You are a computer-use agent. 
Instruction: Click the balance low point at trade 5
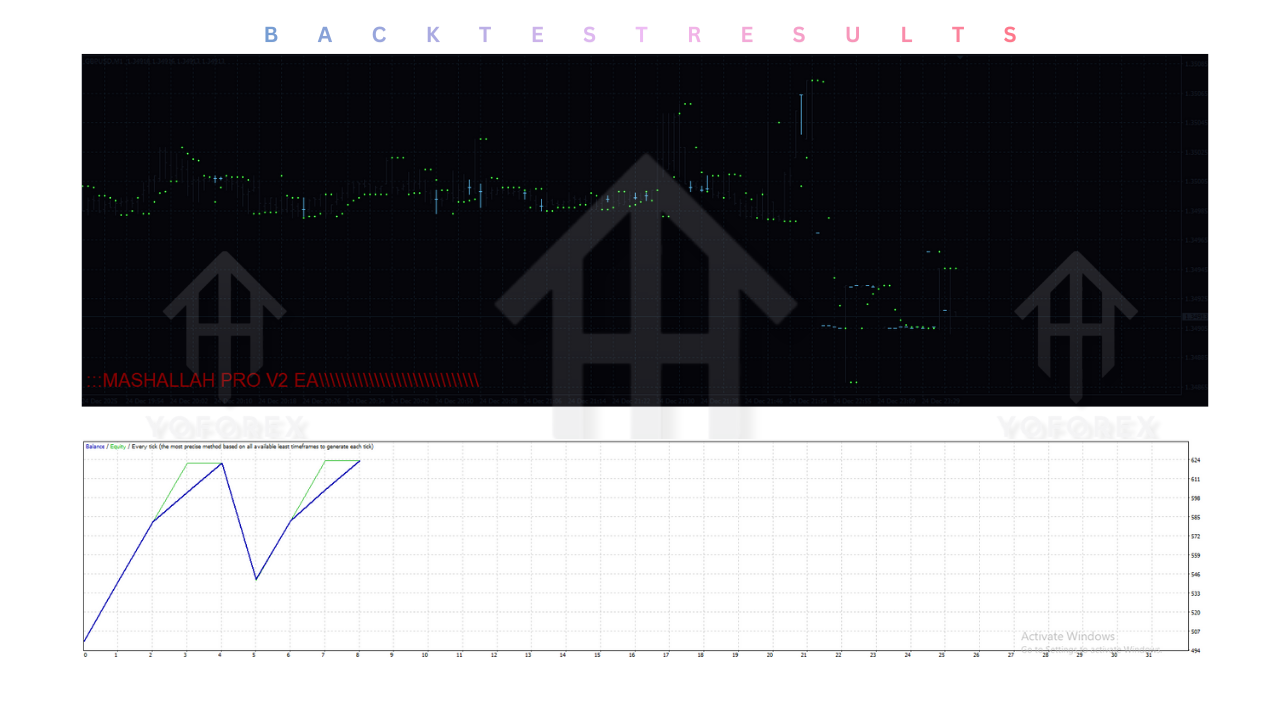click(x=256, y=579)
